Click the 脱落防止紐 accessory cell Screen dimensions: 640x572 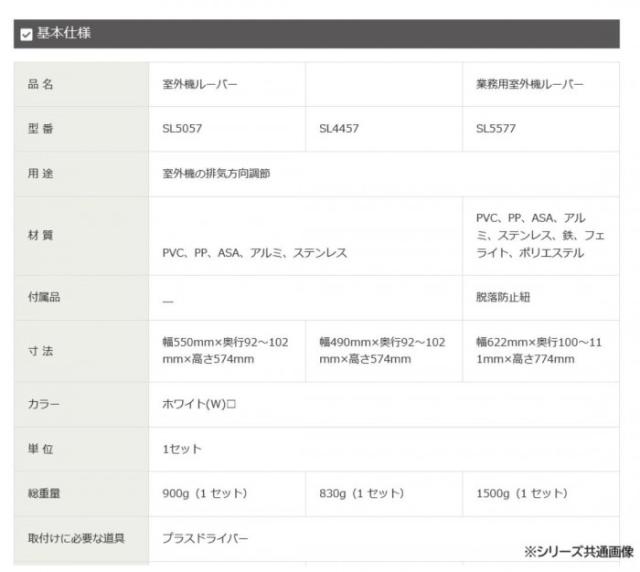[503, 297]
